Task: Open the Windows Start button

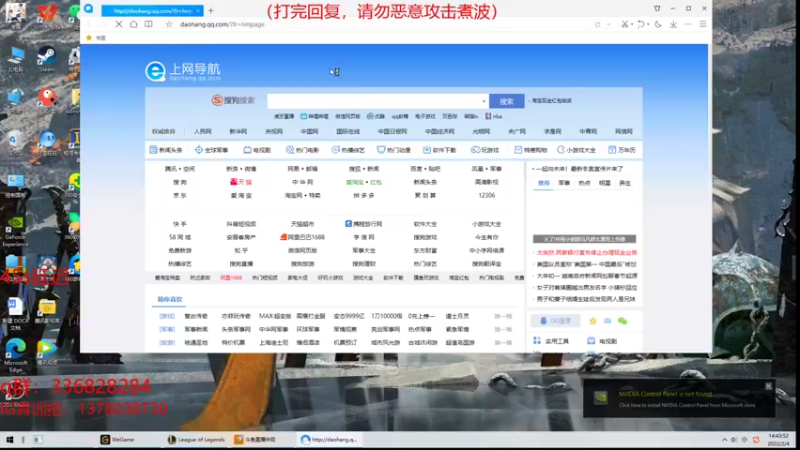Action: tap(9, 439)
